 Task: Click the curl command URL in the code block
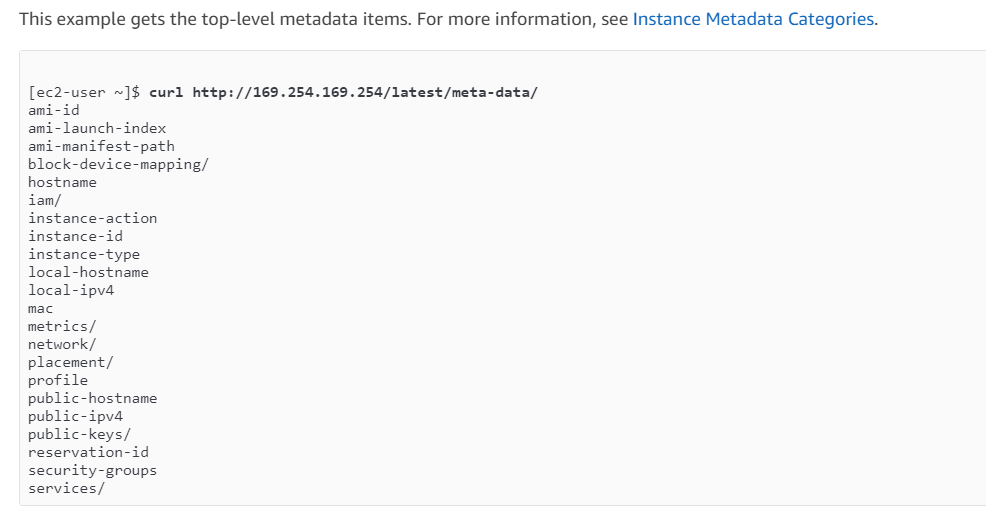pos(365,92)
